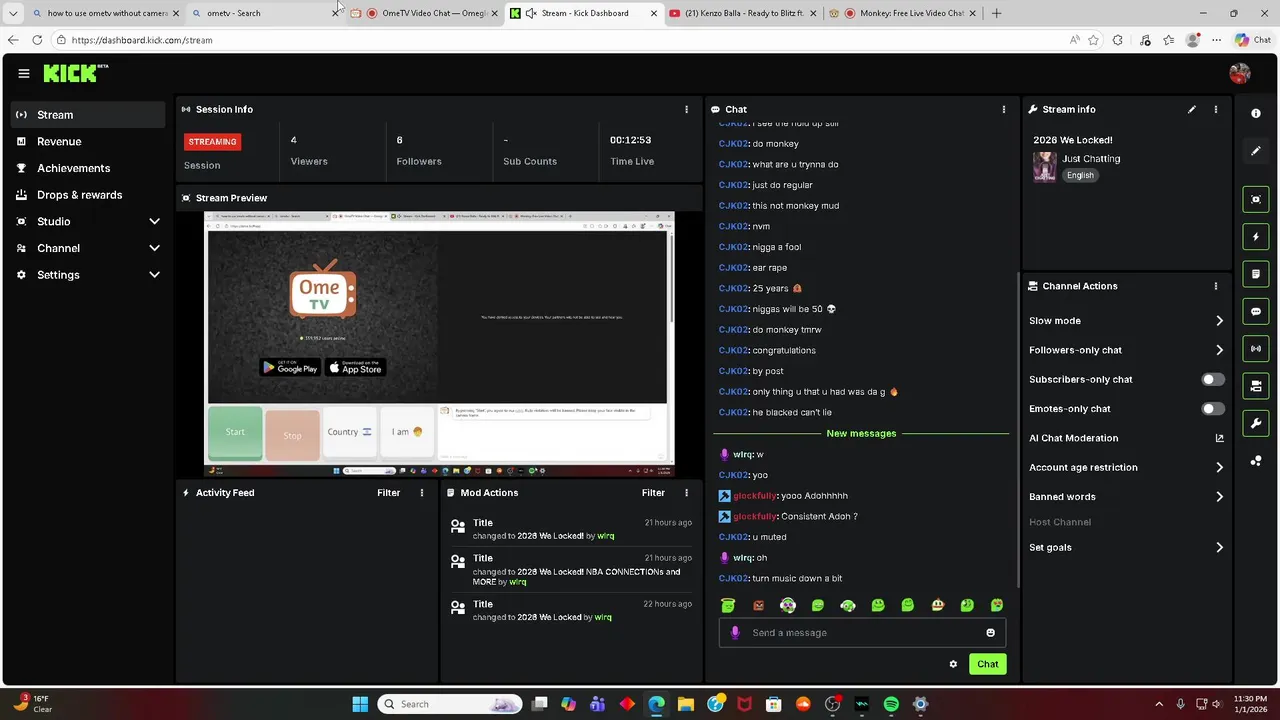Open Banned words settings arrow
This screenshot has height=720, width=1280.
[1219, 497]
